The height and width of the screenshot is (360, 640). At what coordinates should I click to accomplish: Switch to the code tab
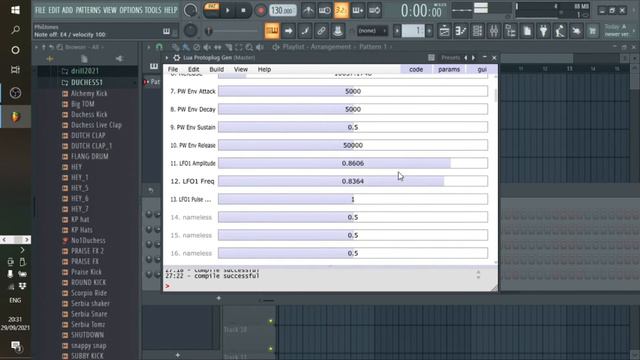[416, 69]
